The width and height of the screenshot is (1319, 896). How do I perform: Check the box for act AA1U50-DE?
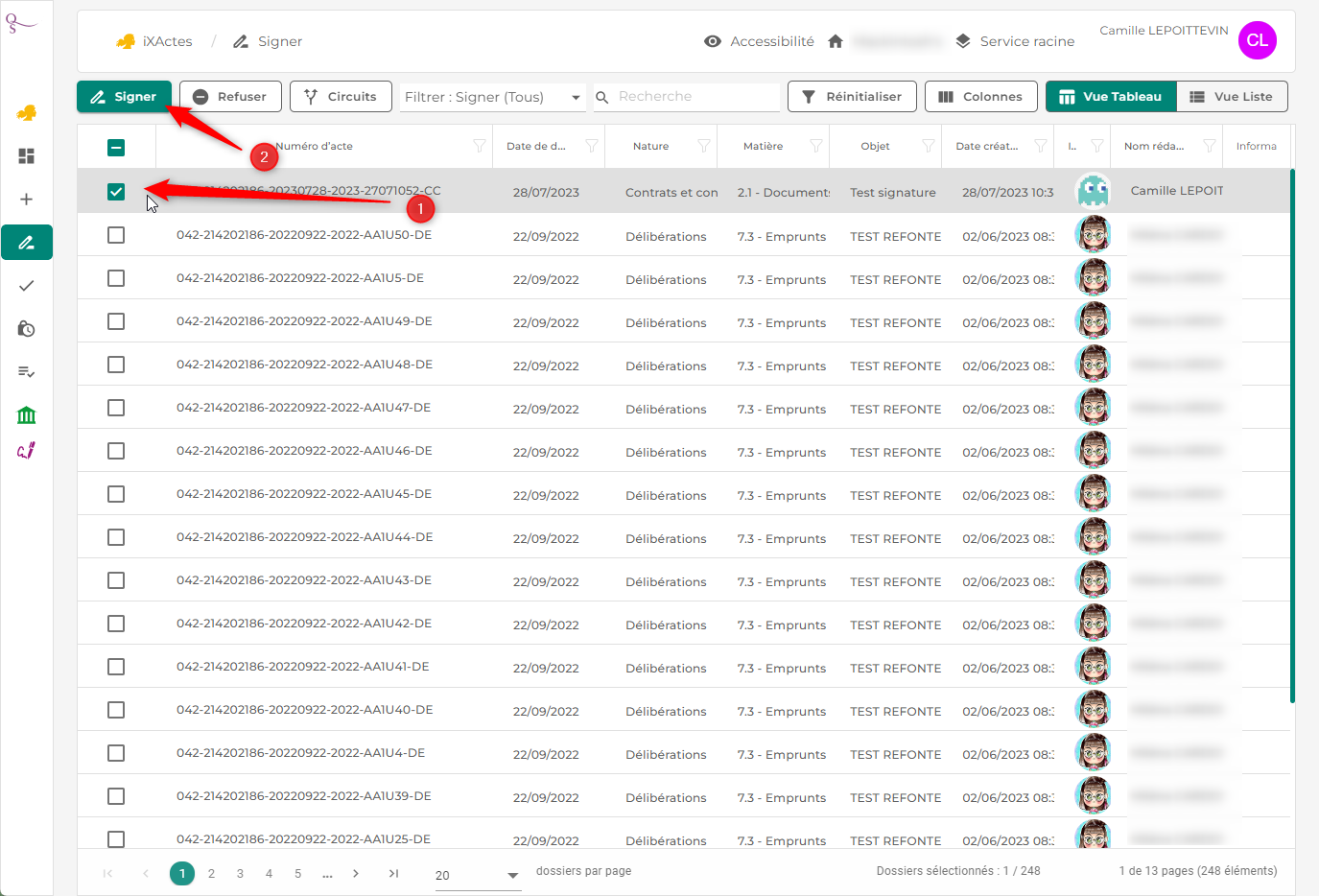[x=116, y=235]
